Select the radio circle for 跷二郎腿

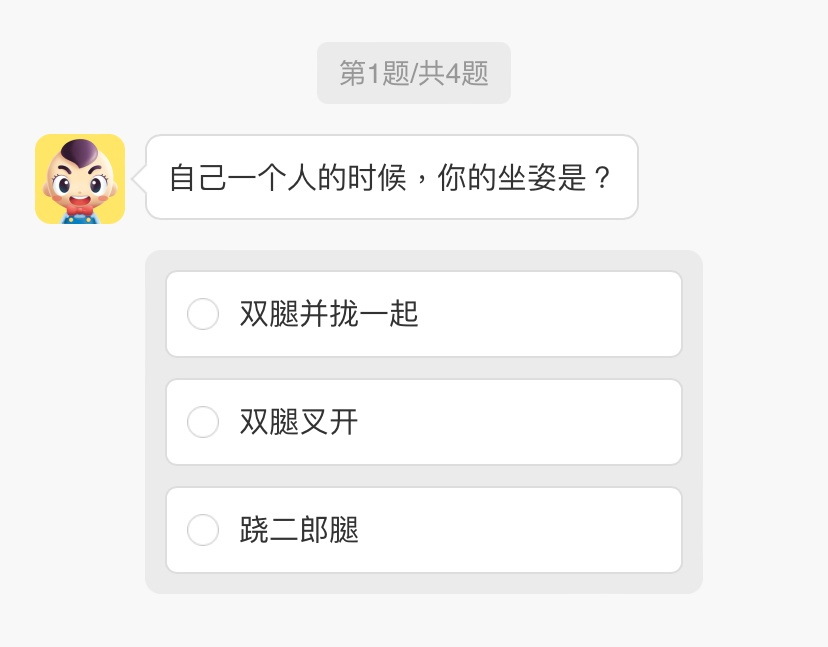point(203,530)
